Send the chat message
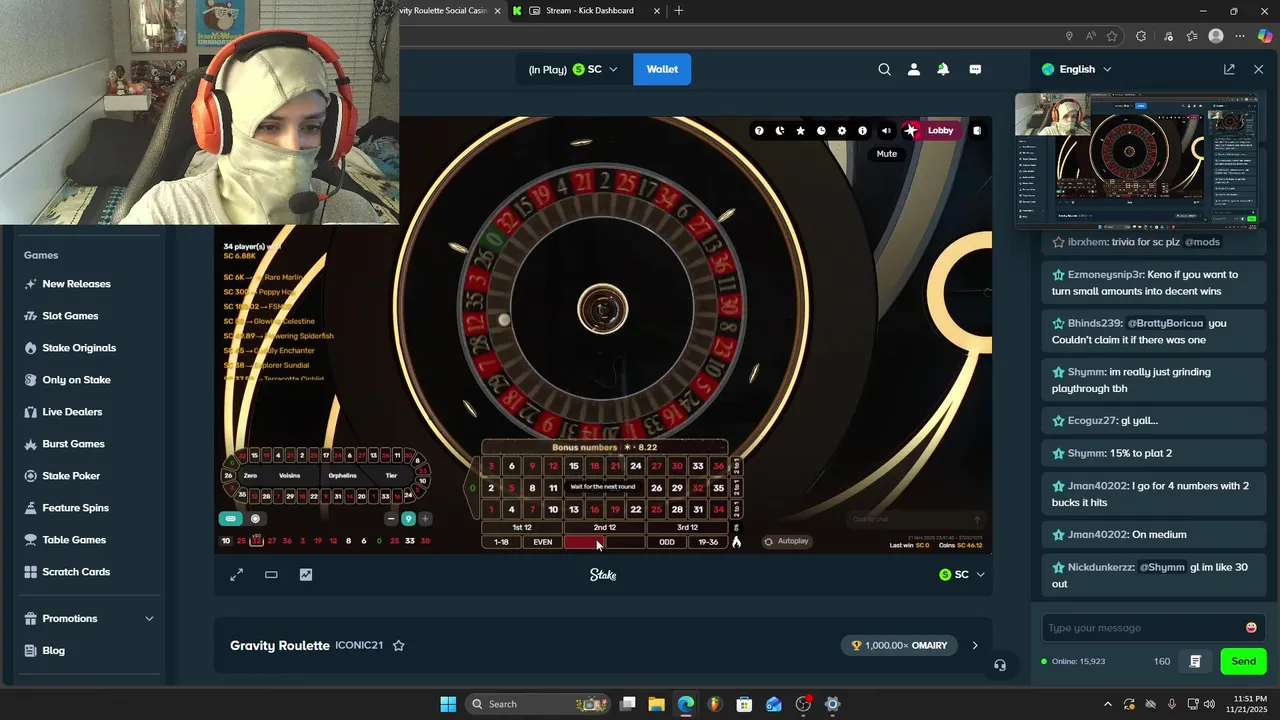1280x720 pixels. 1244,661
